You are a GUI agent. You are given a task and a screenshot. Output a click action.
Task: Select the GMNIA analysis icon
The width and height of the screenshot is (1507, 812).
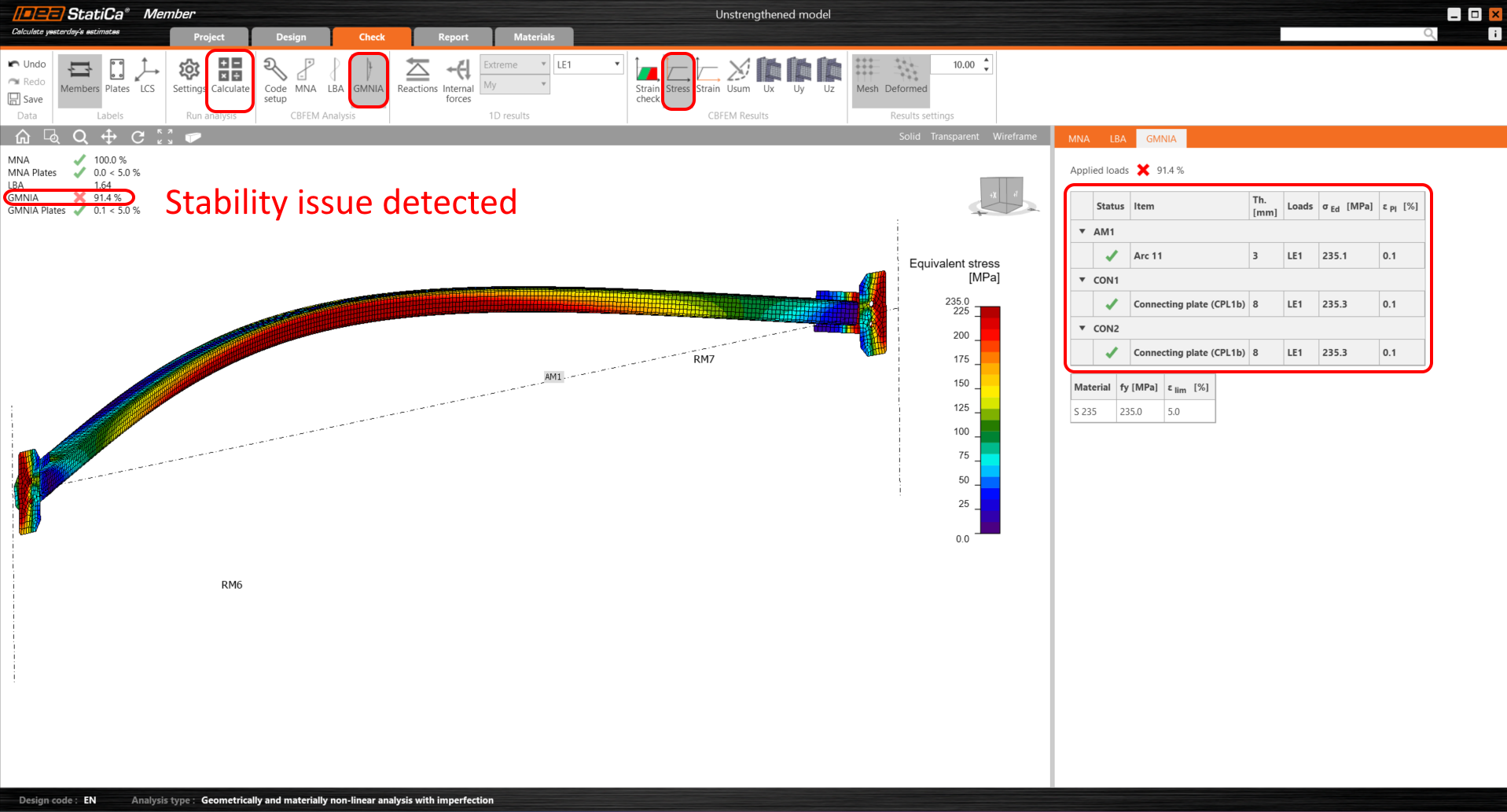click(368, 76)
